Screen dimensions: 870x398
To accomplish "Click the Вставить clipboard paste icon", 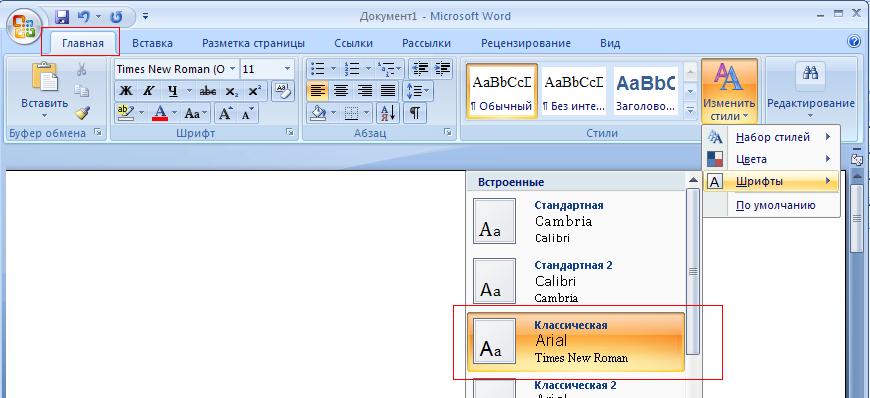I will pos(44,77).
